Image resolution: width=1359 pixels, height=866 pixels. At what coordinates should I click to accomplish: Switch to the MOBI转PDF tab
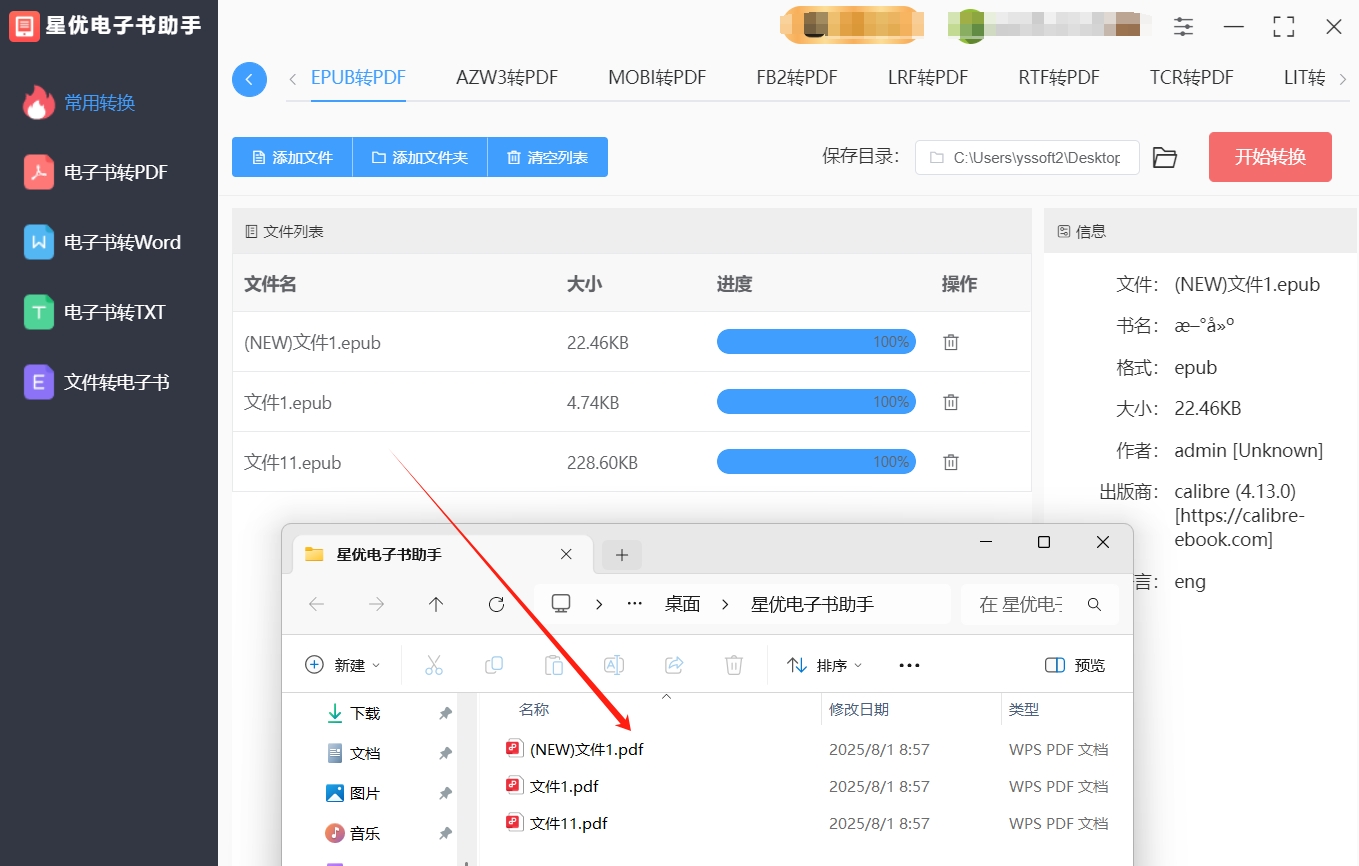pyautogui.click(x=657, y=78)
